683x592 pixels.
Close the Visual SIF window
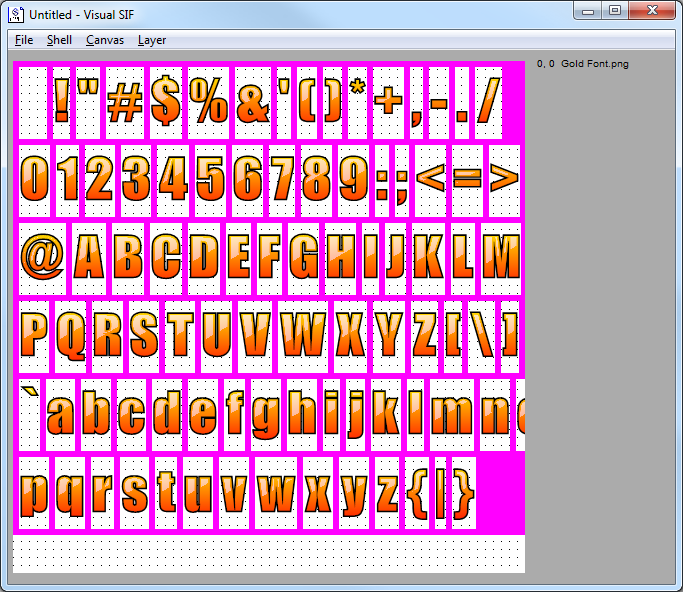click(x=652, y=11)
